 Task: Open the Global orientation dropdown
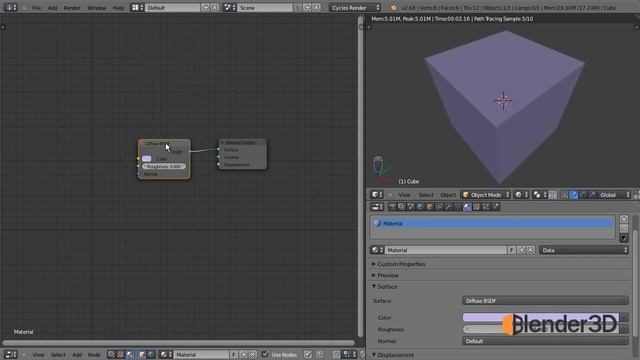click(615, 195)
